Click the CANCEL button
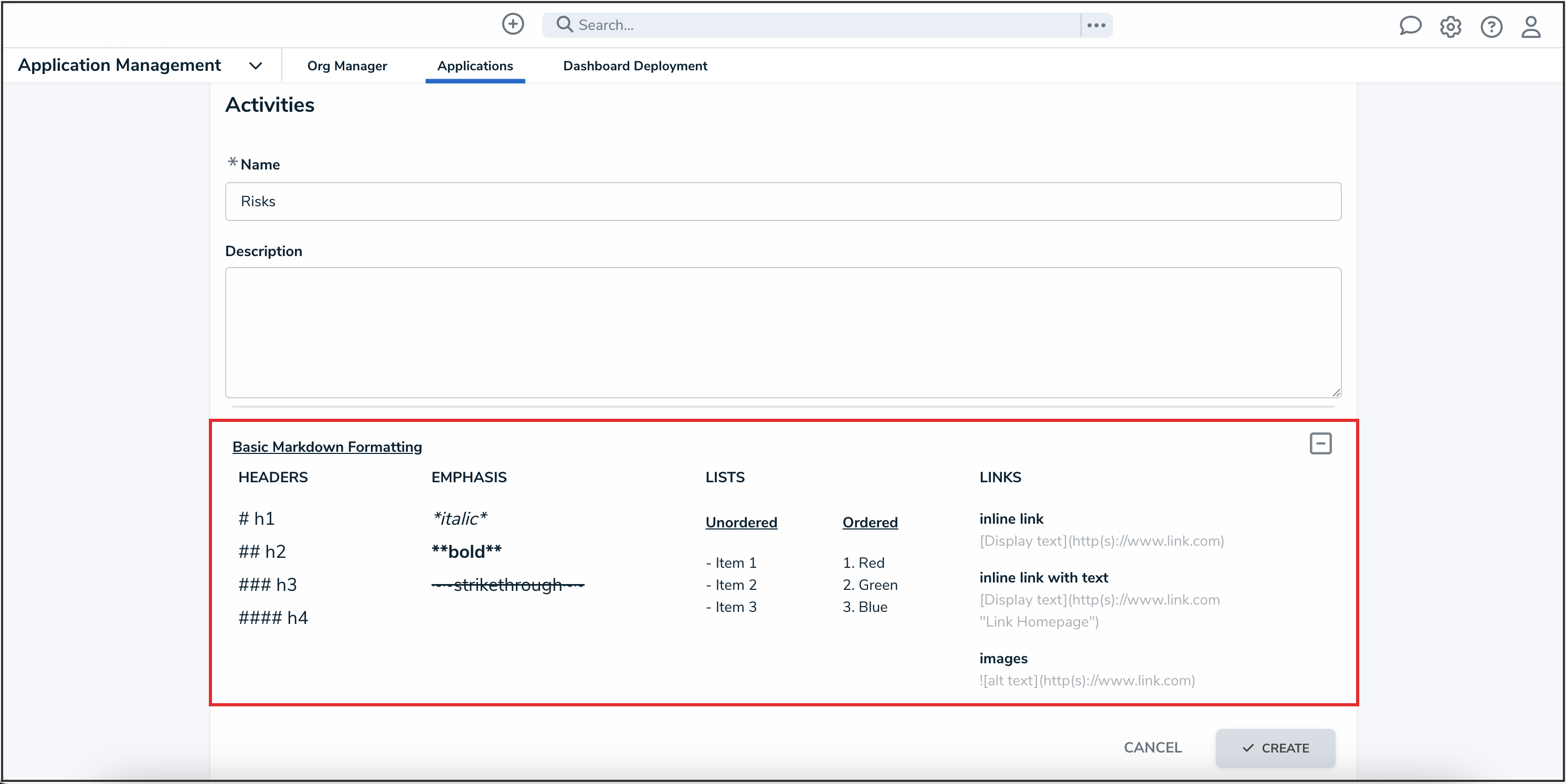The width and height of the screenshot is (1566, 784). coord(1152,748)
